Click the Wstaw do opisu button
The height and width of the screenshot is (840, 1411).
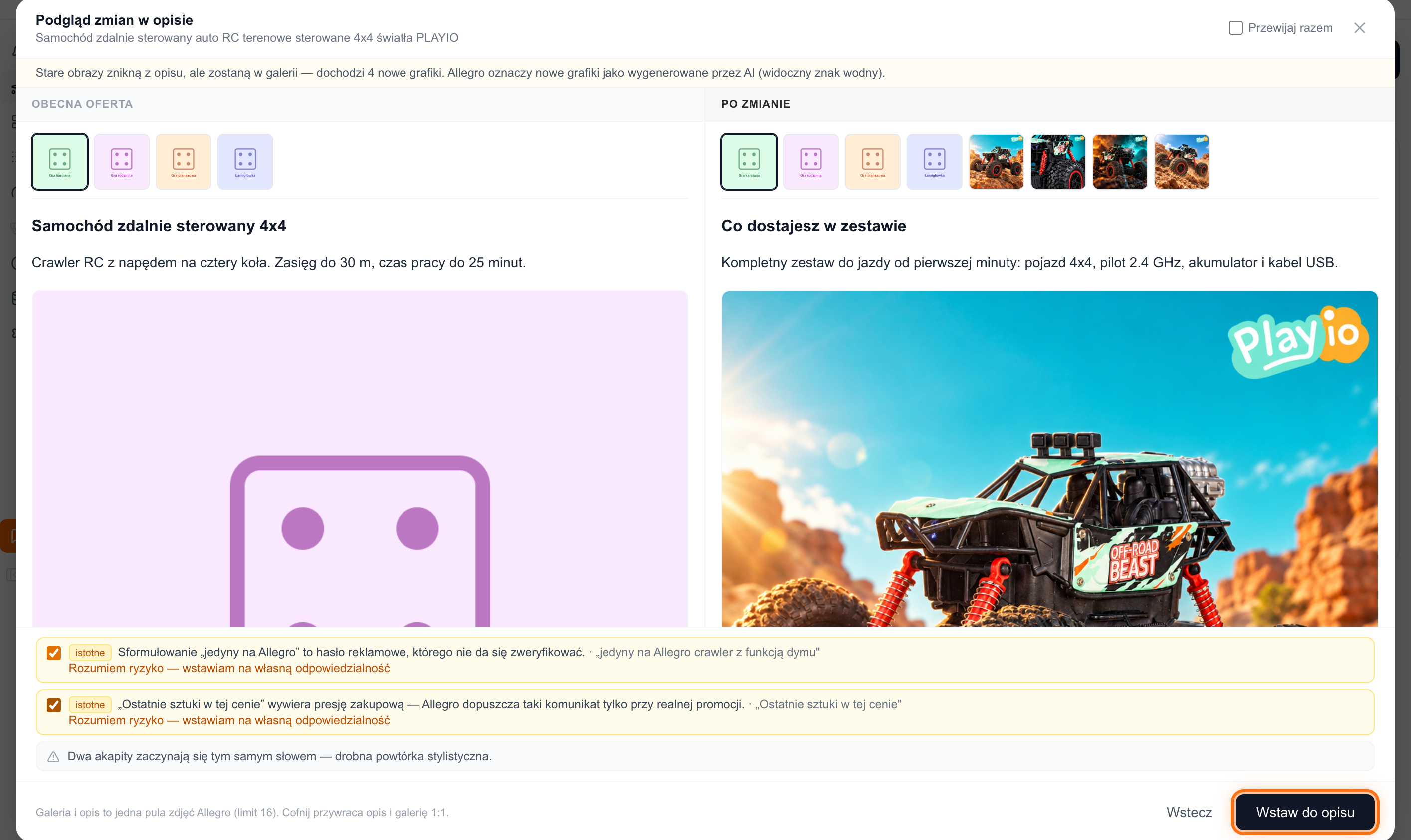(1305, 812)
